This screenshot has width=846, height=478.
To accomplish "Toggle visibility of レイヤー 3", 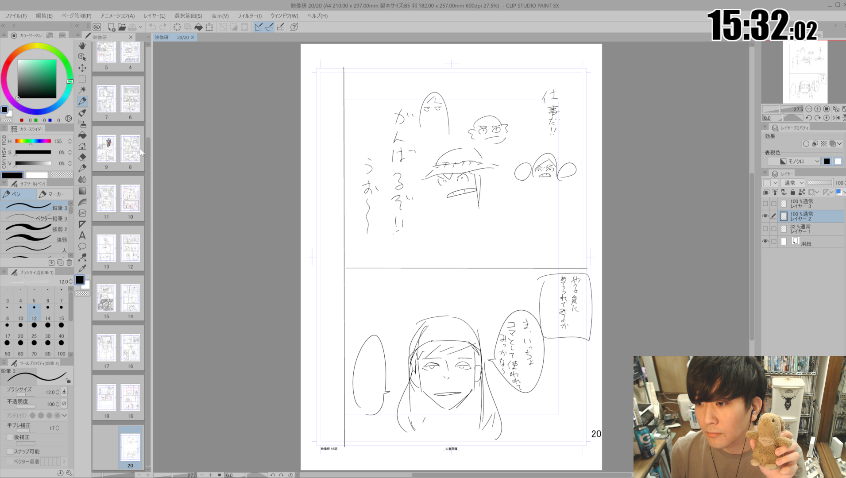I will pyautogui.click(x=765, y=203).
